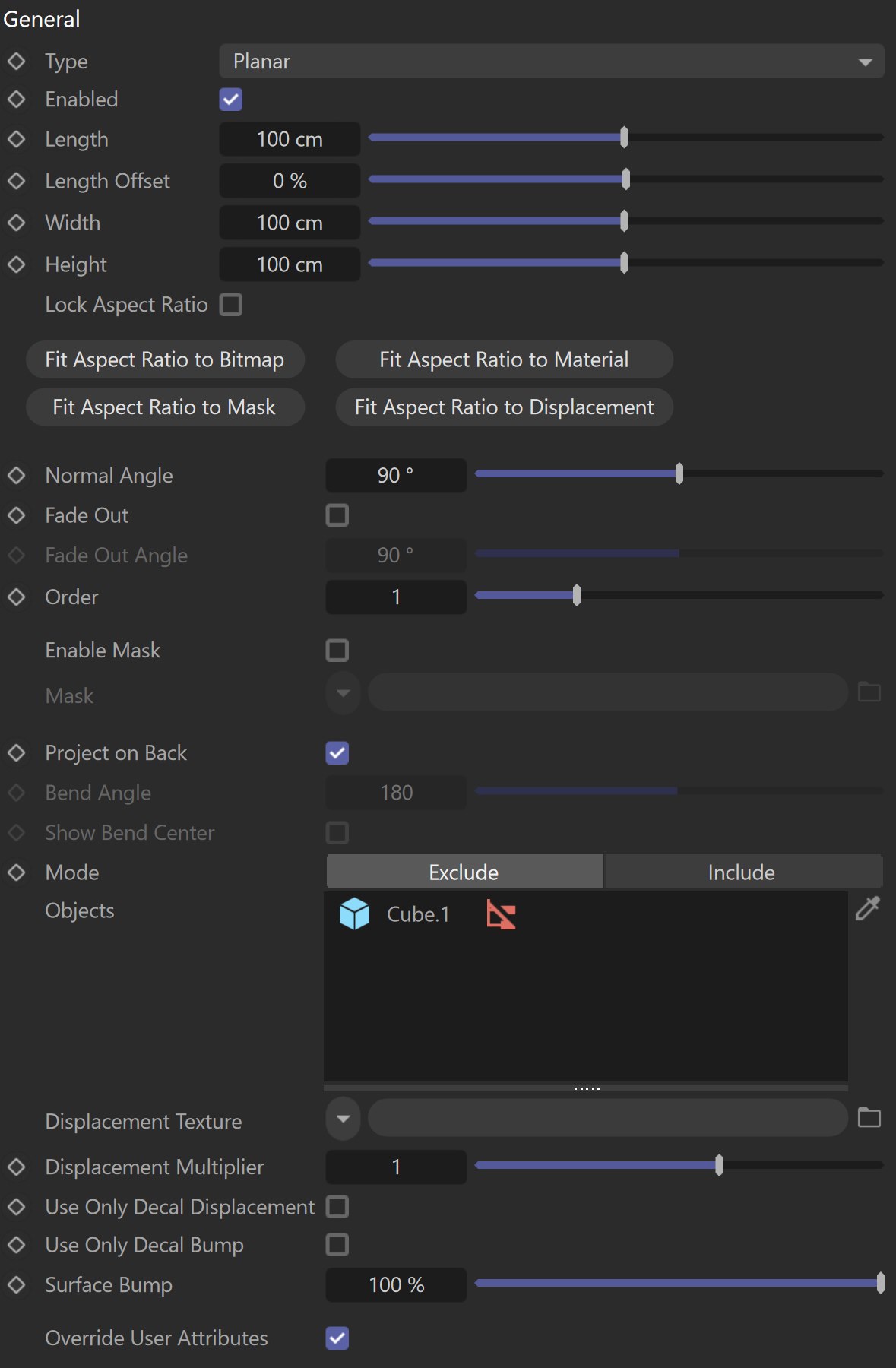
Task: Click the Length value field showing 100 cm
Action: 290,139
